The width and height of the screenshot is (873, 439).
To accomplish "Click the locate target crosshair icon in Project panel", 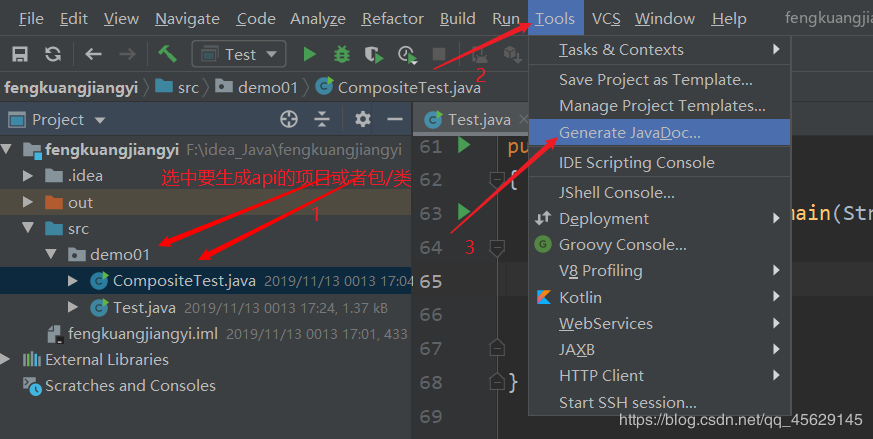I will (289, 119).
